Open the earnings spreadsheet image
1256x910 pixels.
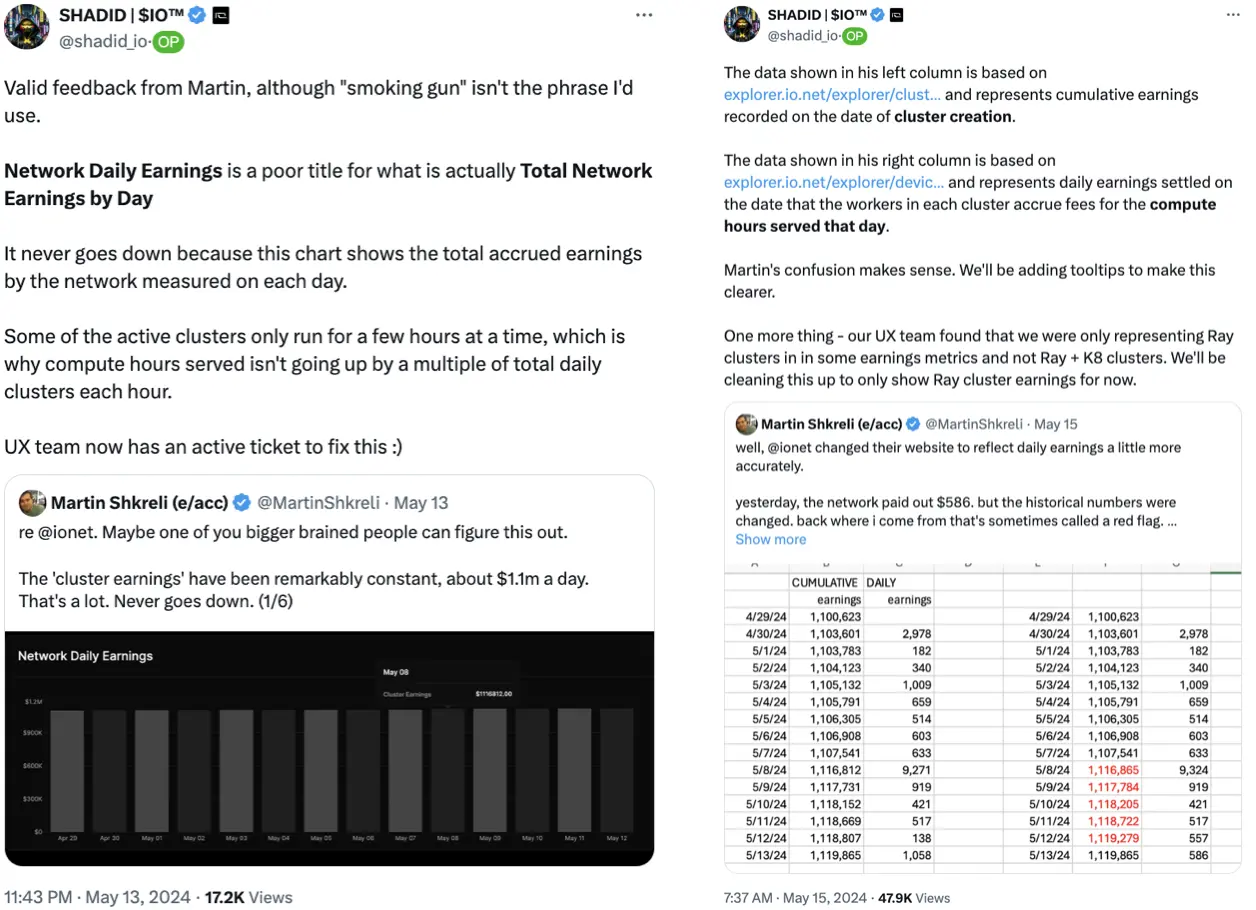[982, 717]
